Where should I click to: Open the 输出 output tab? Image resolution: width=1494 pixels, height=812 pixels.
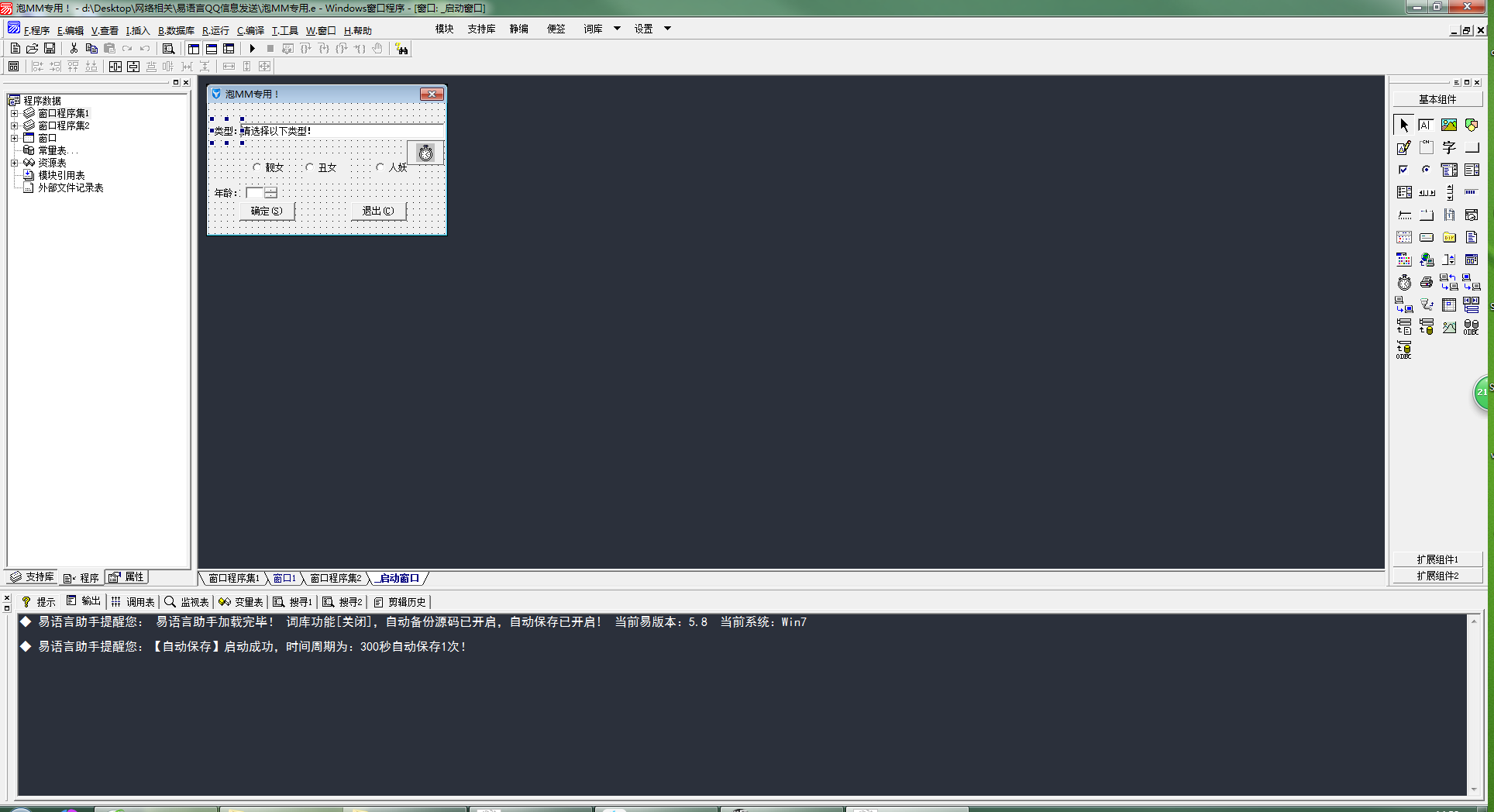pos(84,601)
